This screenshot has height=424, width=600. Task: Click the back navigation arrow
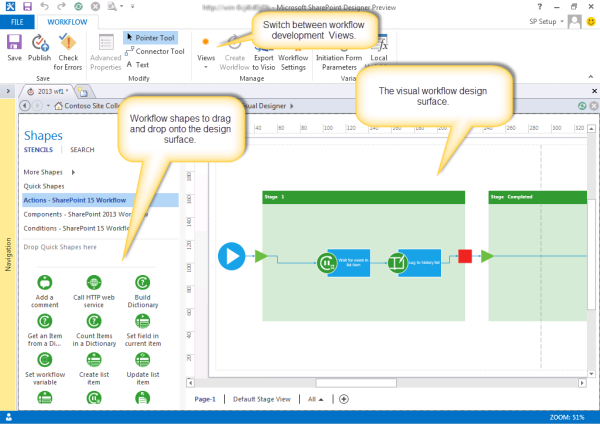coord(25,106)
